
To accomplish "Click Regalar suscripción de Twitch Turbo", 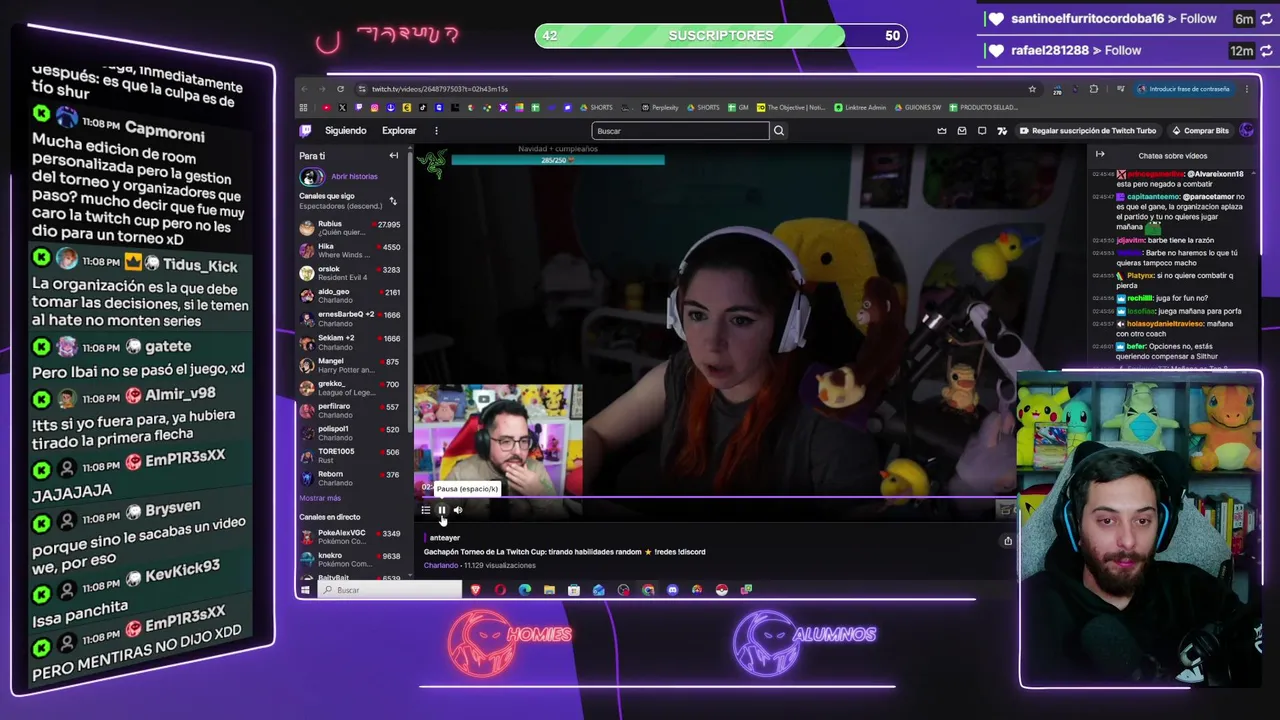I will tap(1088, 131).
